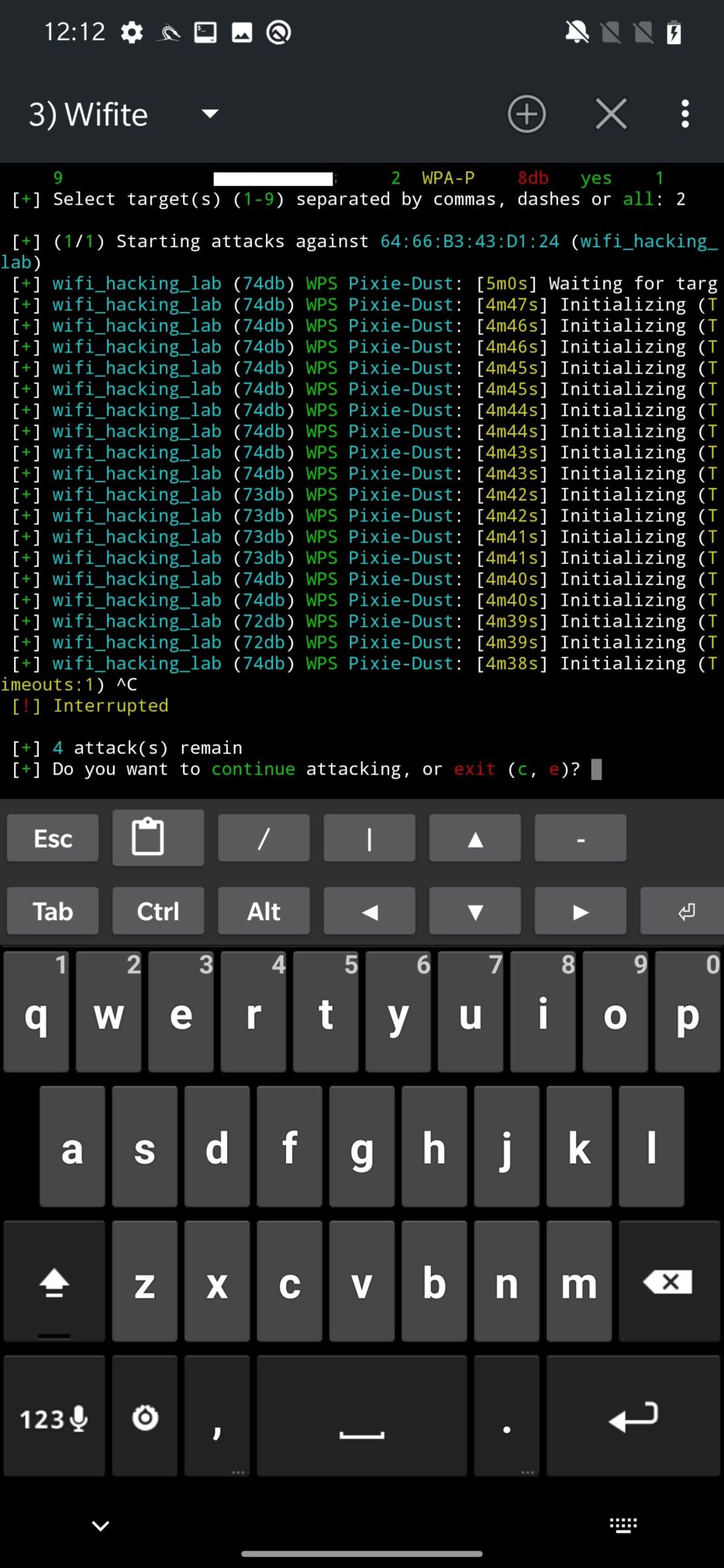This screenshot has height=1568, width=724.
Task: Toggle the Alt modifier key
Action: (x=264, y=911)
